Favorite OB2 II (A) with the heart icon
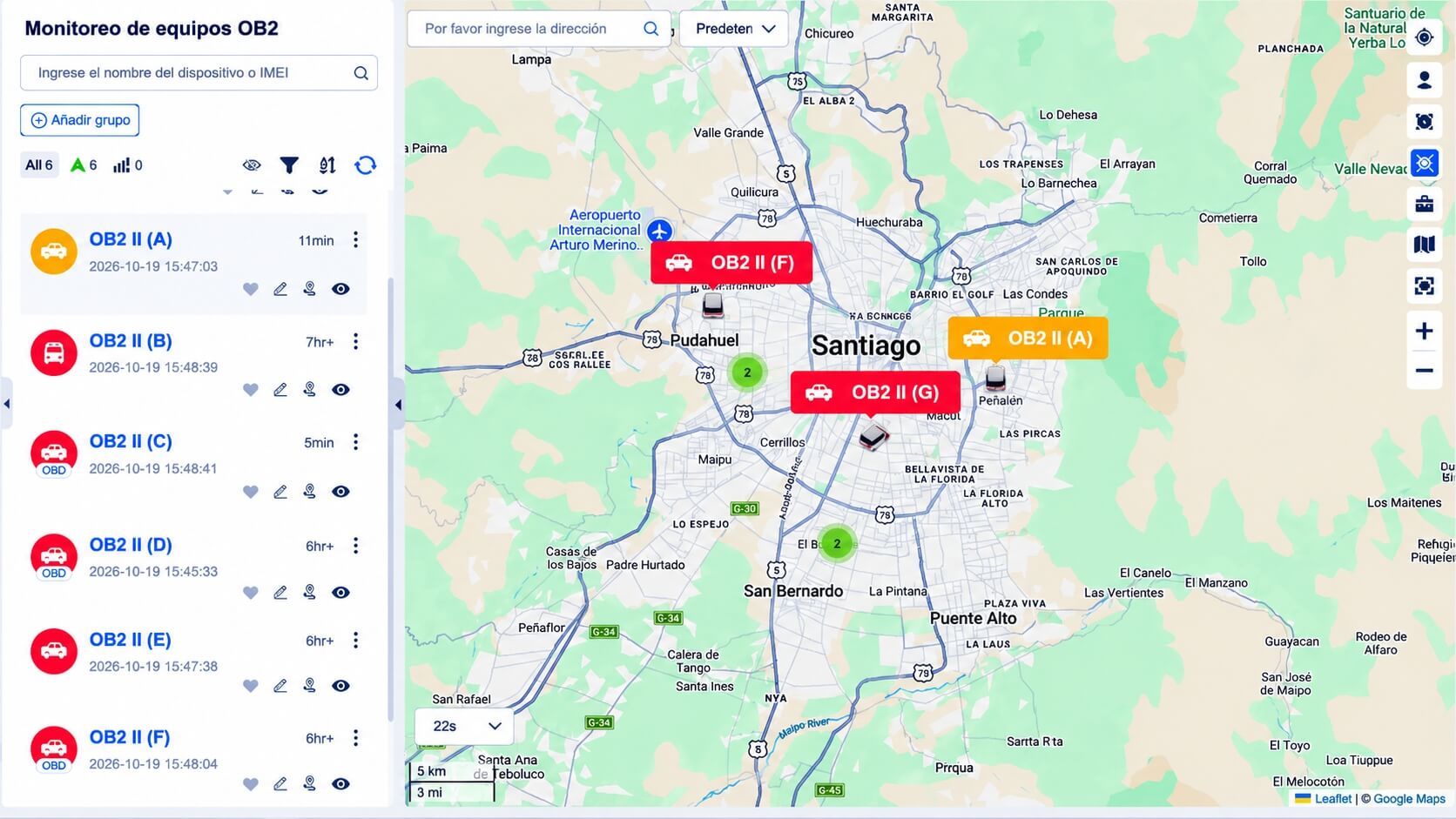 point(251,289)
